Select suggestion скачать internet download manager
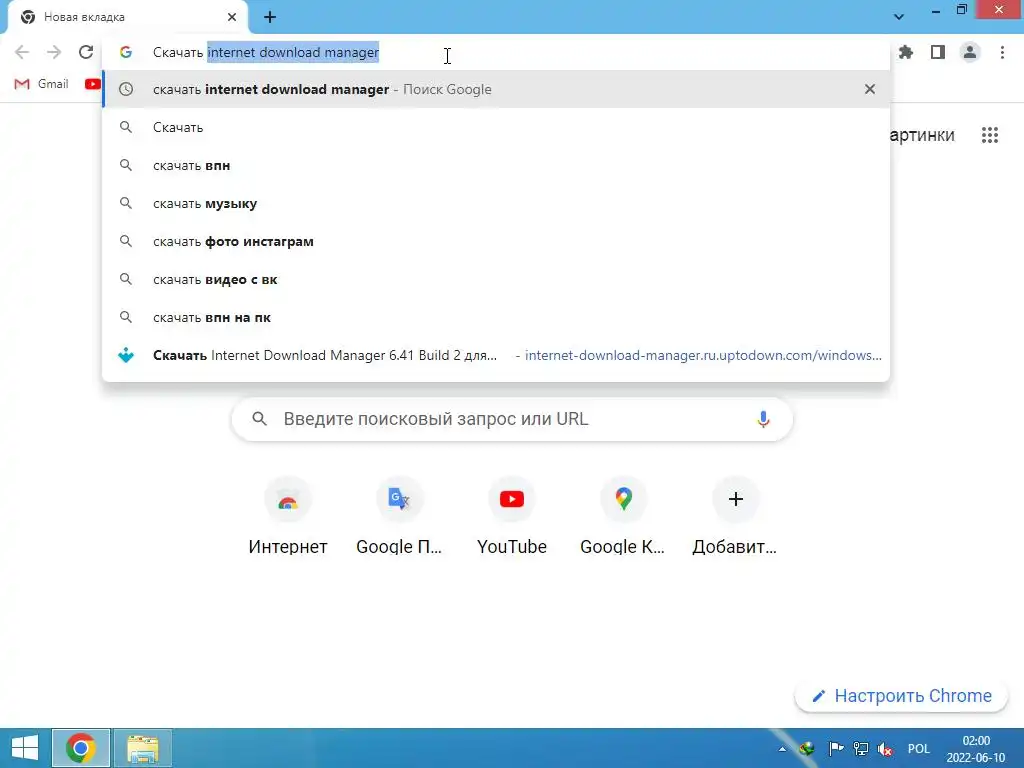The width and height of the screenshot is (1024, 768). click(496, 89)
